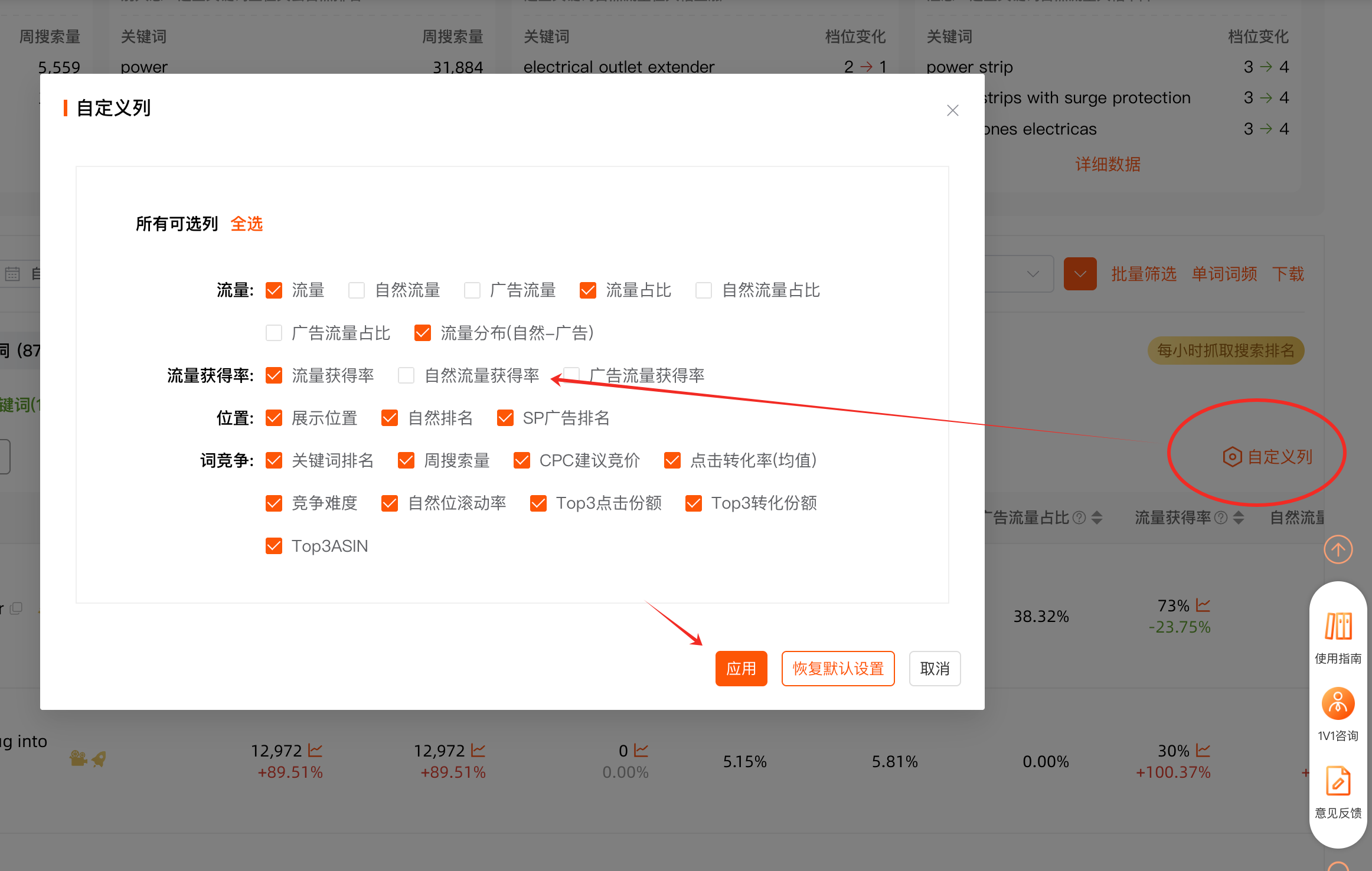Expand the orange dropdown arrow button

1080,274
